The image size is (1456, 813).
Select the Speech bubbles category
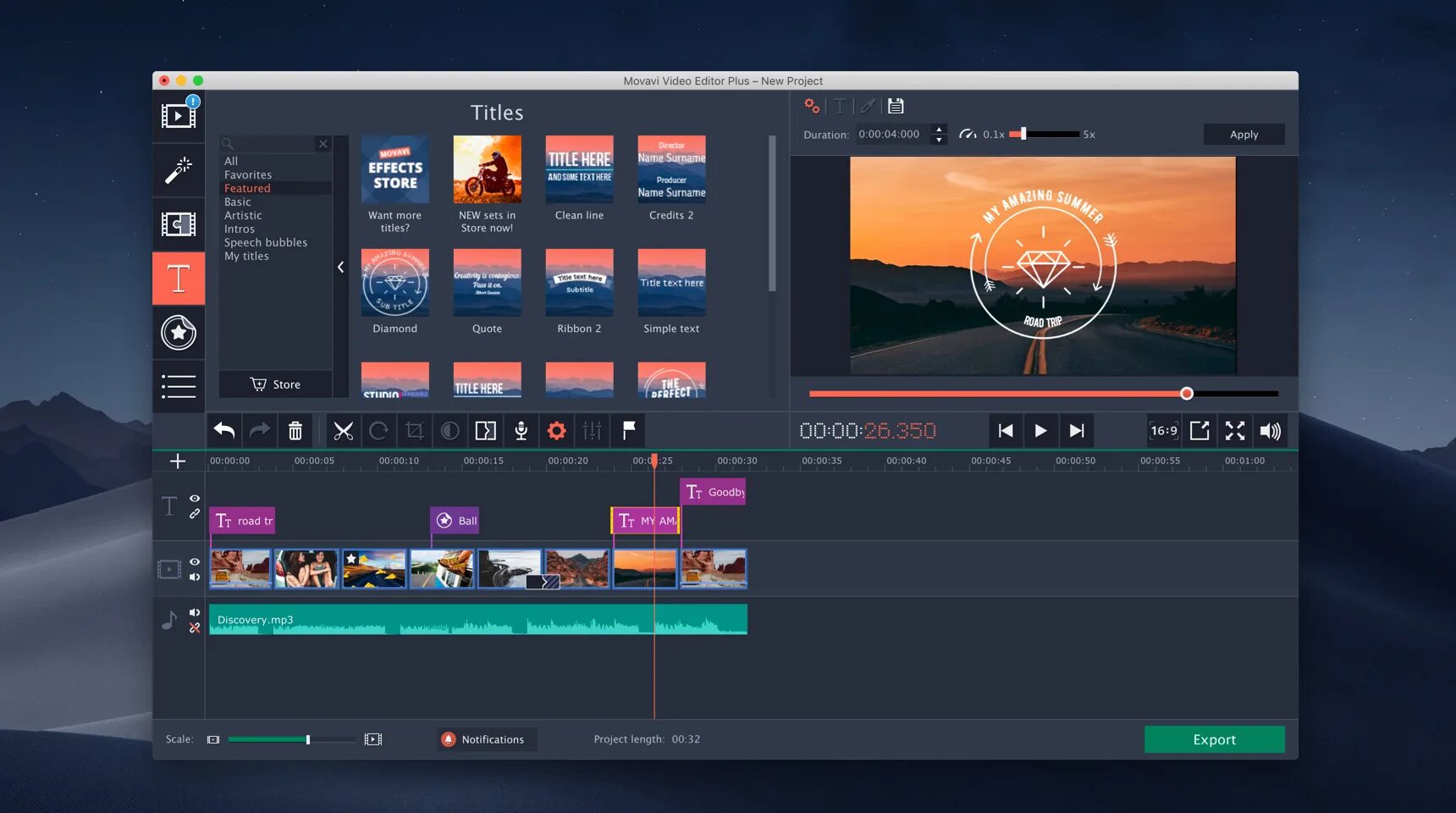pyautogui.click(x=266, y=242)
